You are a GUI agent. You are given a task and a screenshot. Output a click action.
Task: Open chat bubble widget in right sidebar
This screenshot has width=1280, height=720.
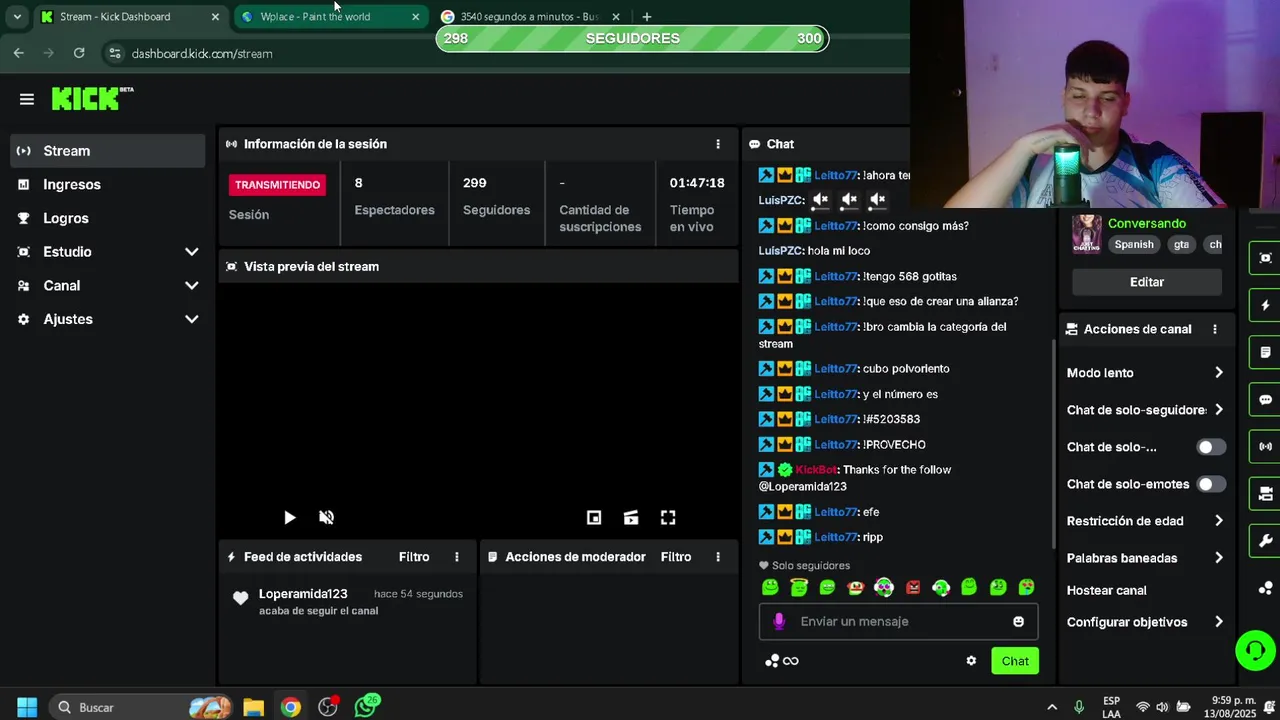(1265, 399)
